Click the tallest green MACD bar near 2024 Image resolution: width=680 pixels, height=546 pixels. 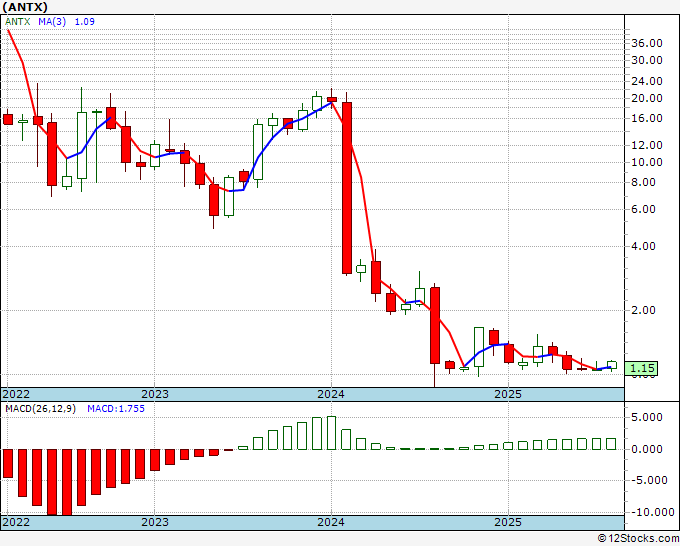pos(331,433)
